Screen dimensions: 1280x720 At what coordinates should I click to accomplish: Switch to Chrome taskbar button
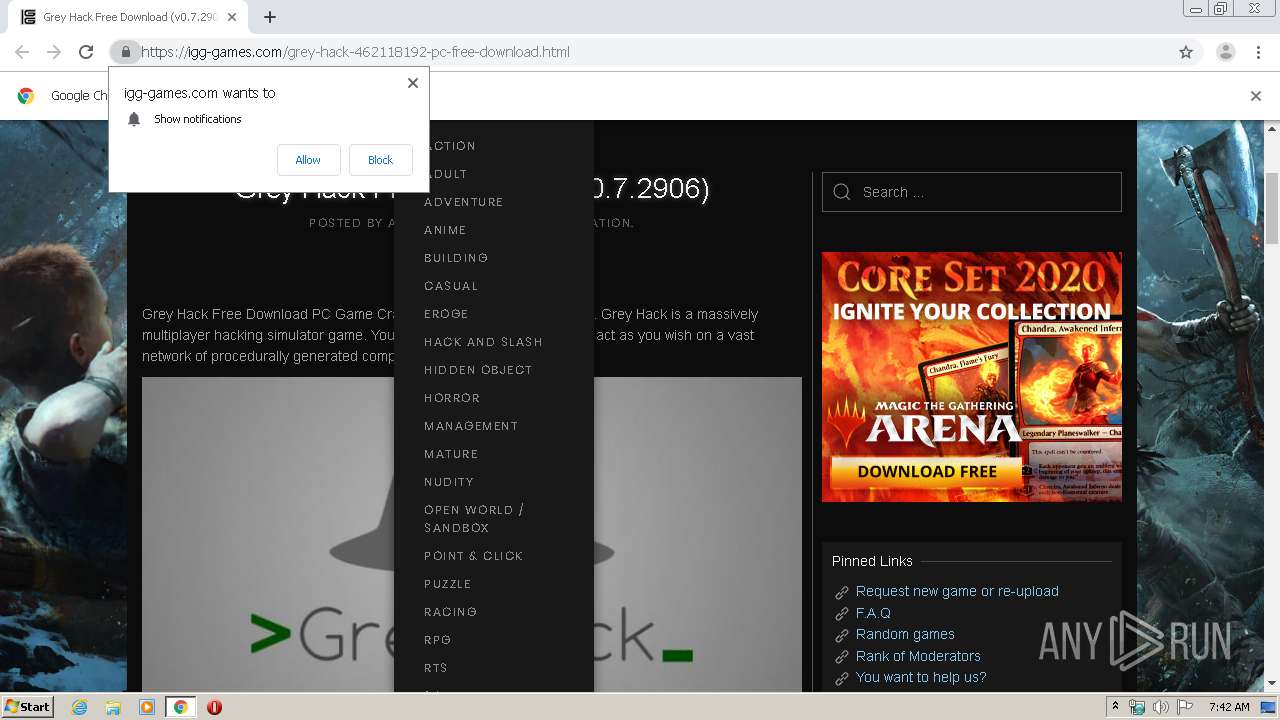(180, 707)
